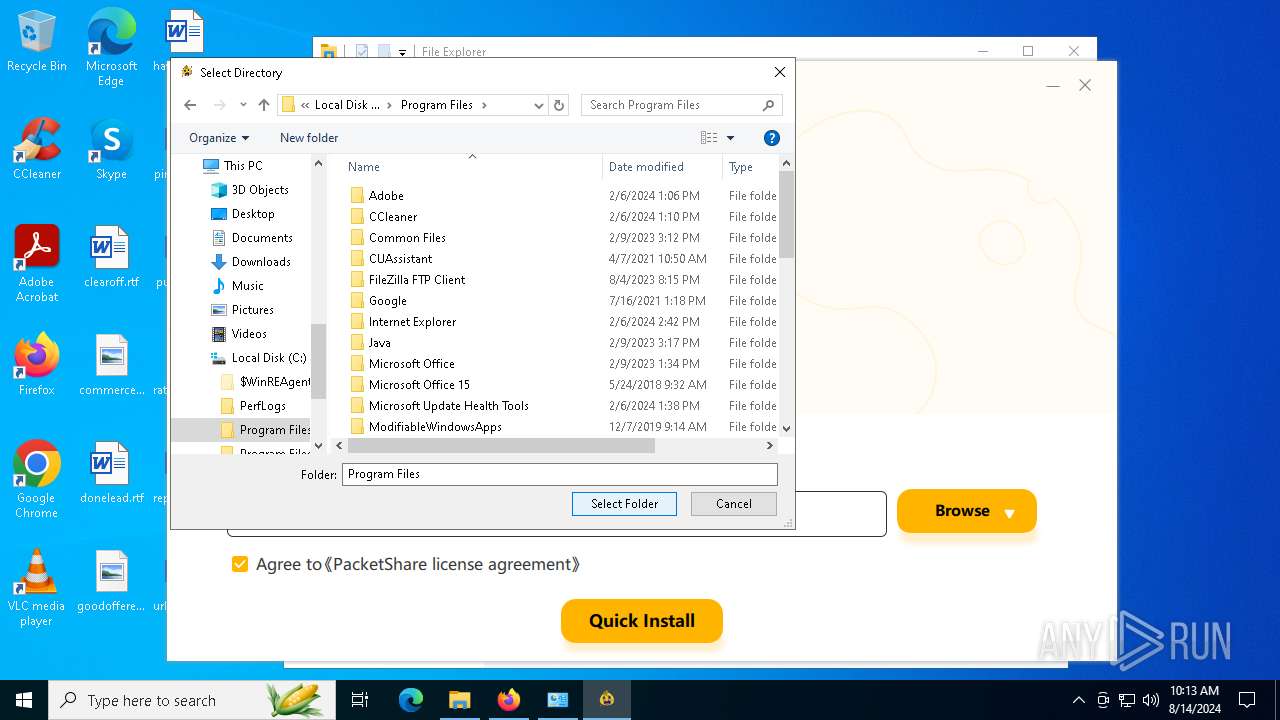1280x720 pixels.
Task: Click the Local Disk breadcrumb segment
Action: coord(347,105)
